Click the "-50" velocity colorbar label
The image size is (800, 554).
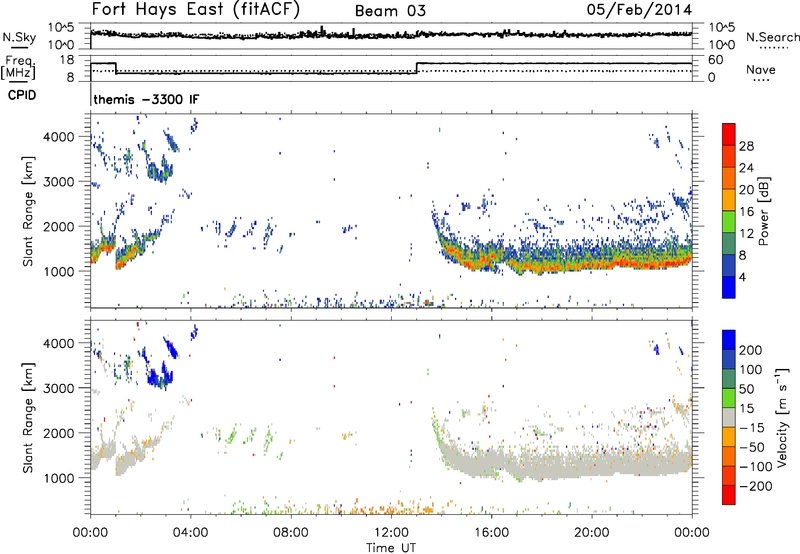click(x=752, y=447)
